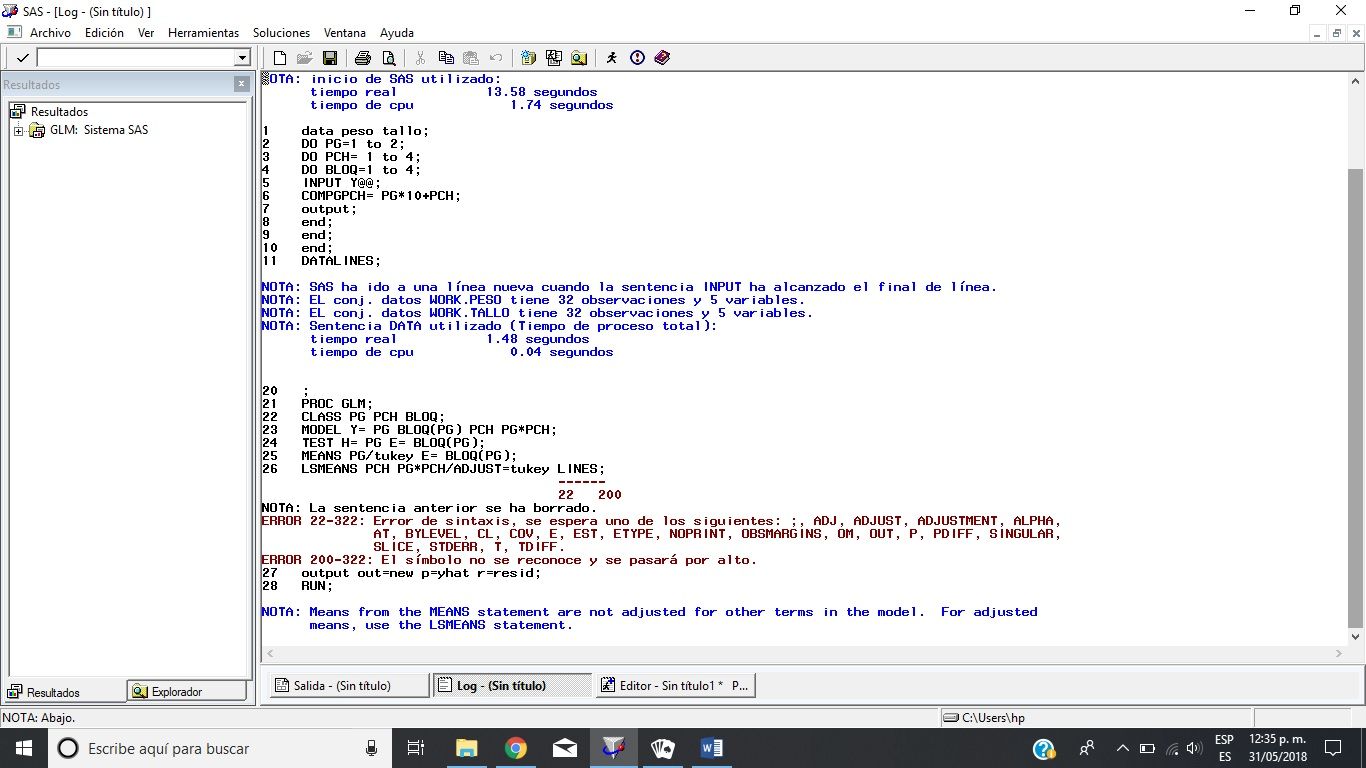Close the Resultados panel
The width and height of the screenshot is (1366, 768).
(241, 85)
